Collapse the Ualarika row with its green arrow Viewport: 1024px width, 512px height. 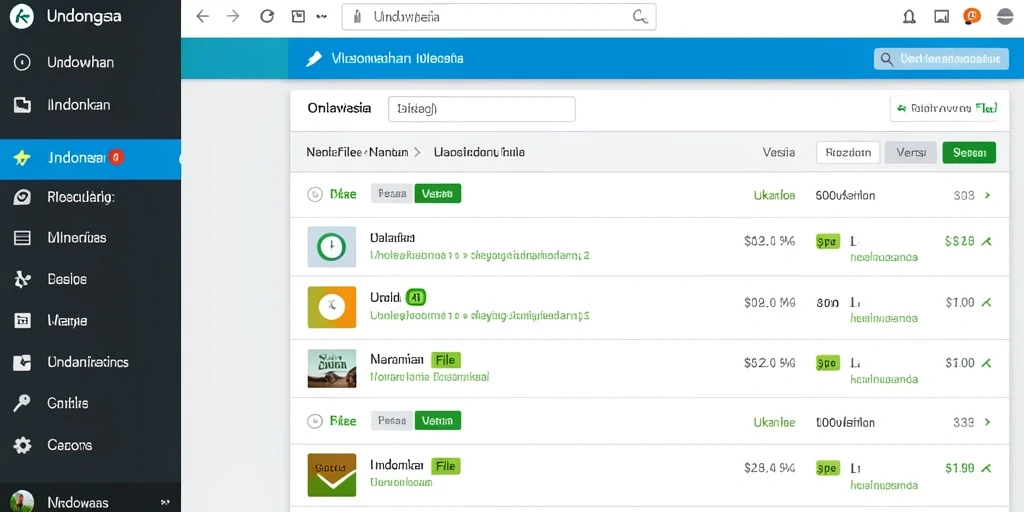986,242
